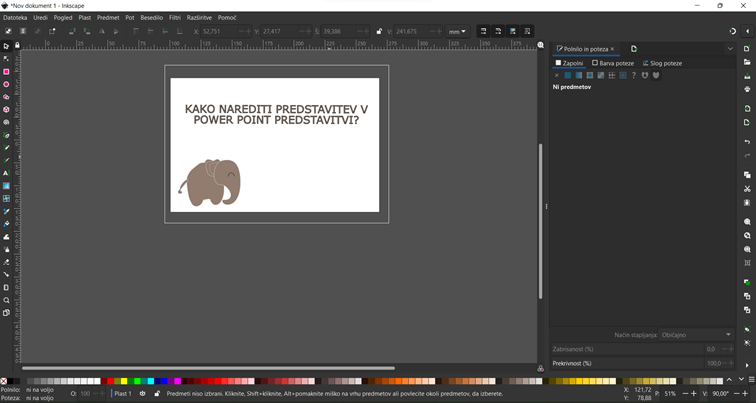
Task: Select the 3D box tool
Action: click(6, 109)
